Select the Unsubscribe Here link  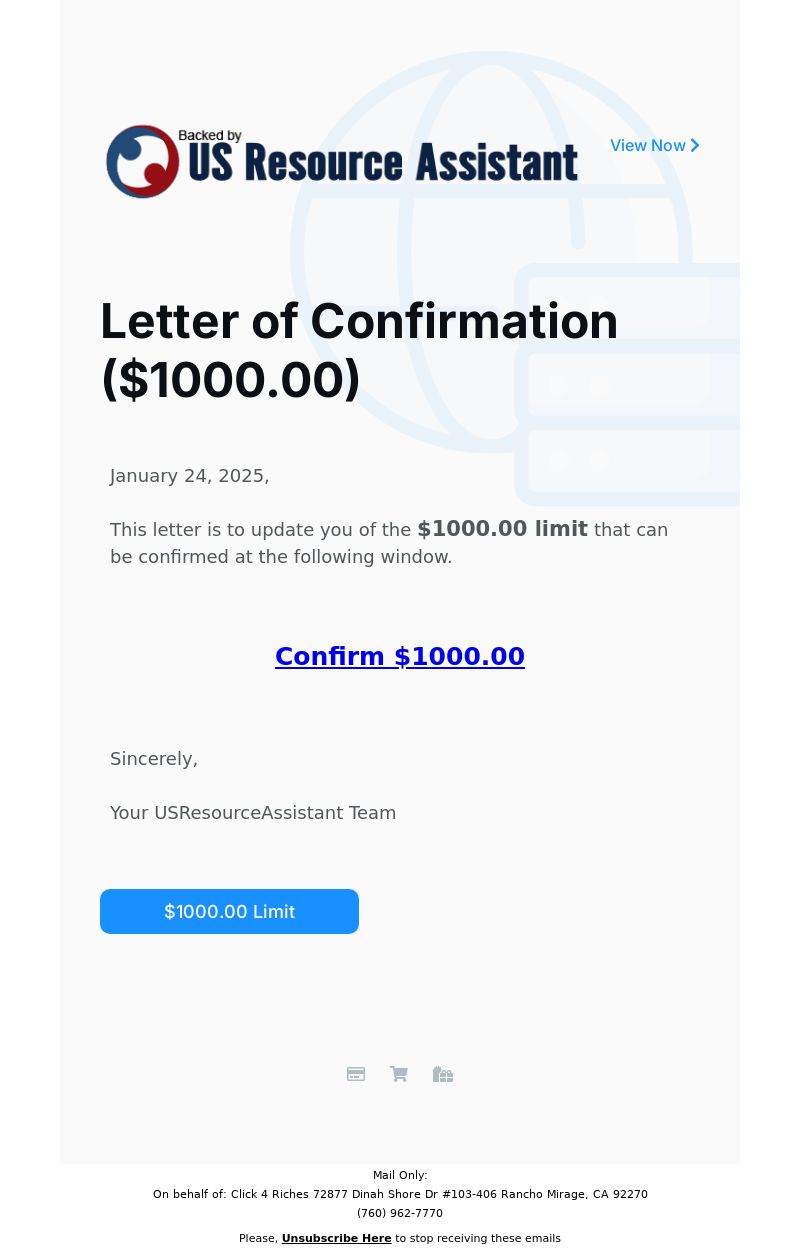(336, 1238)
